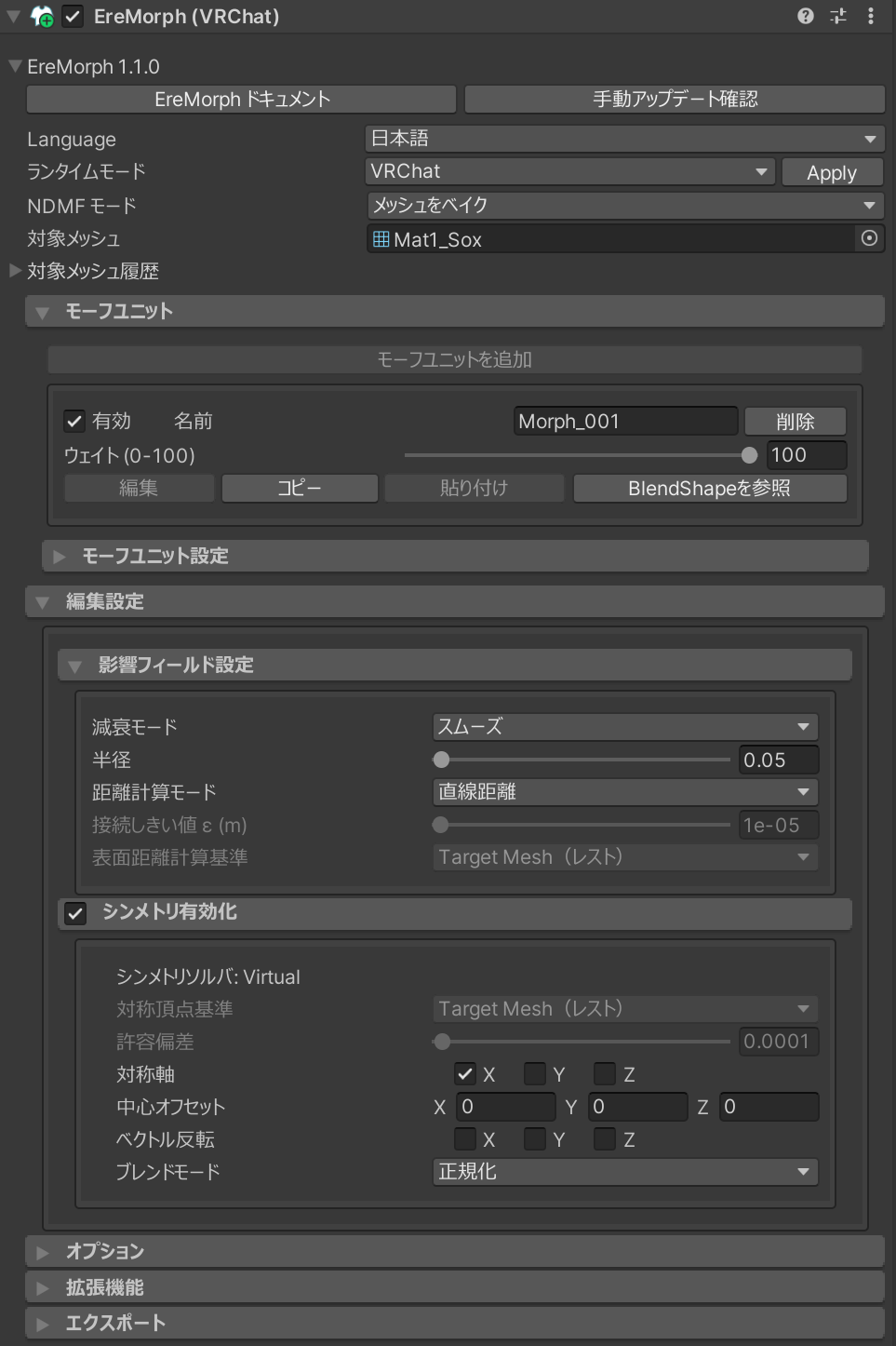
Task: Uncheck the 有効 checkbox for Morph_001
Action: click(74, 421)
